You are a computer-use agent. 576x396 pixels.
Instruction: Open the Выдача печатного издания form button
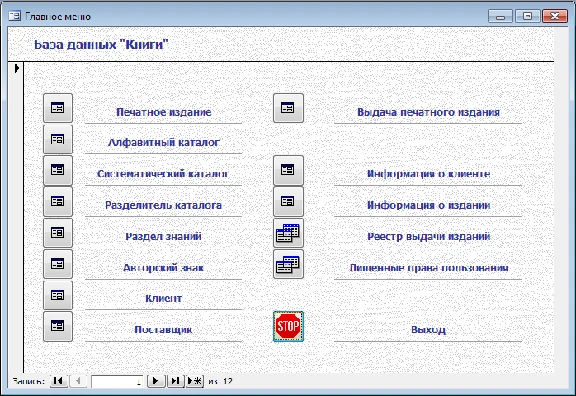(288, 108)
